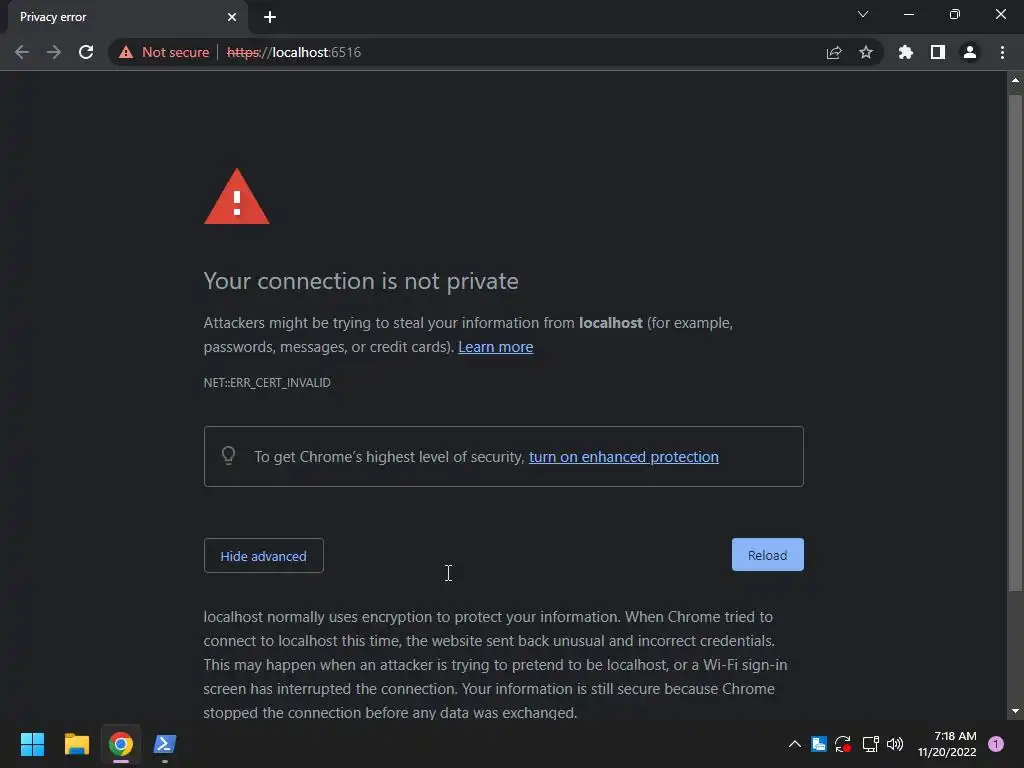
Task: Restore down the Chrome window
Action: pos(955,14)
